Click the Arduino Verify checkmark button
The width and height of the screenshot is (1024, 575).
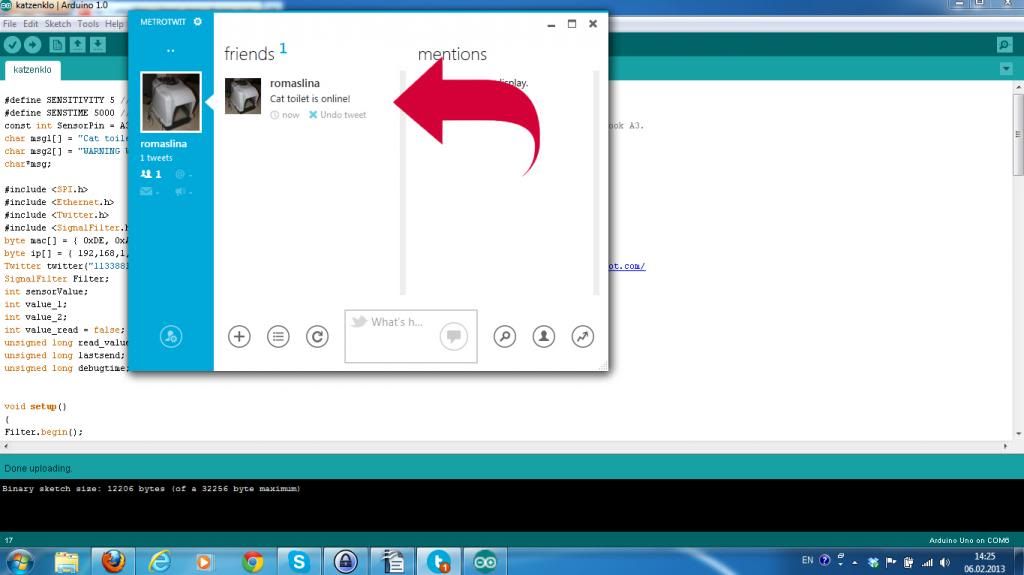tap(12, 44)
